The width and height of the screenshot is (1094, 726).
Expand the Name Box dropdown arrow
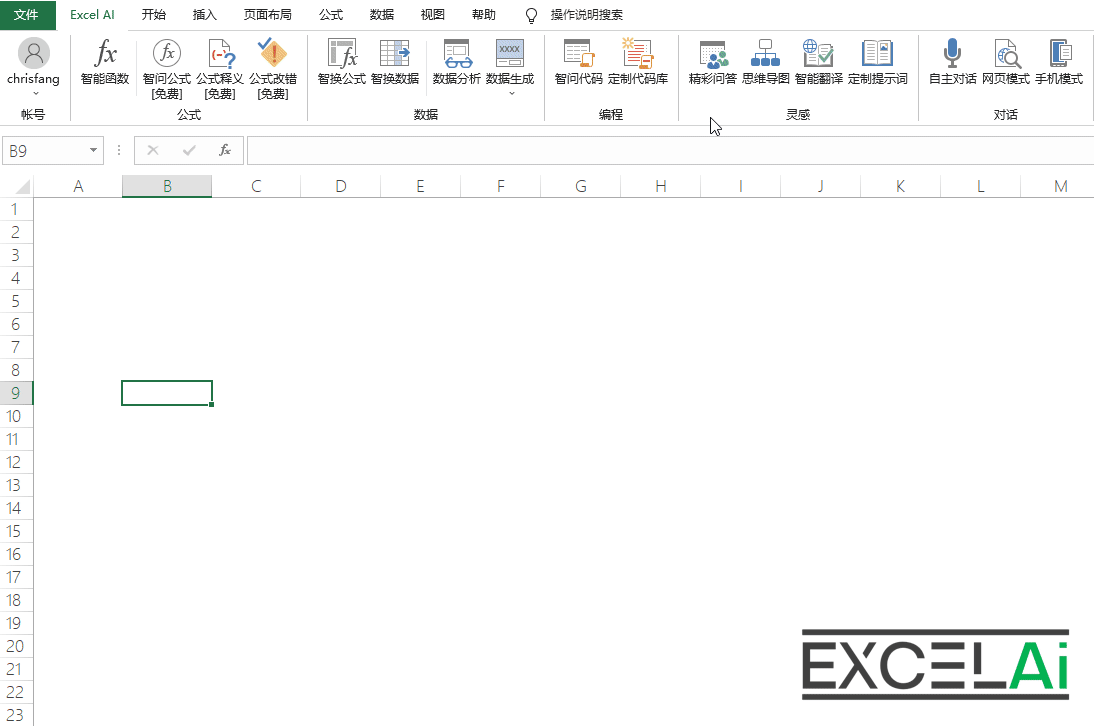[93, 151]
